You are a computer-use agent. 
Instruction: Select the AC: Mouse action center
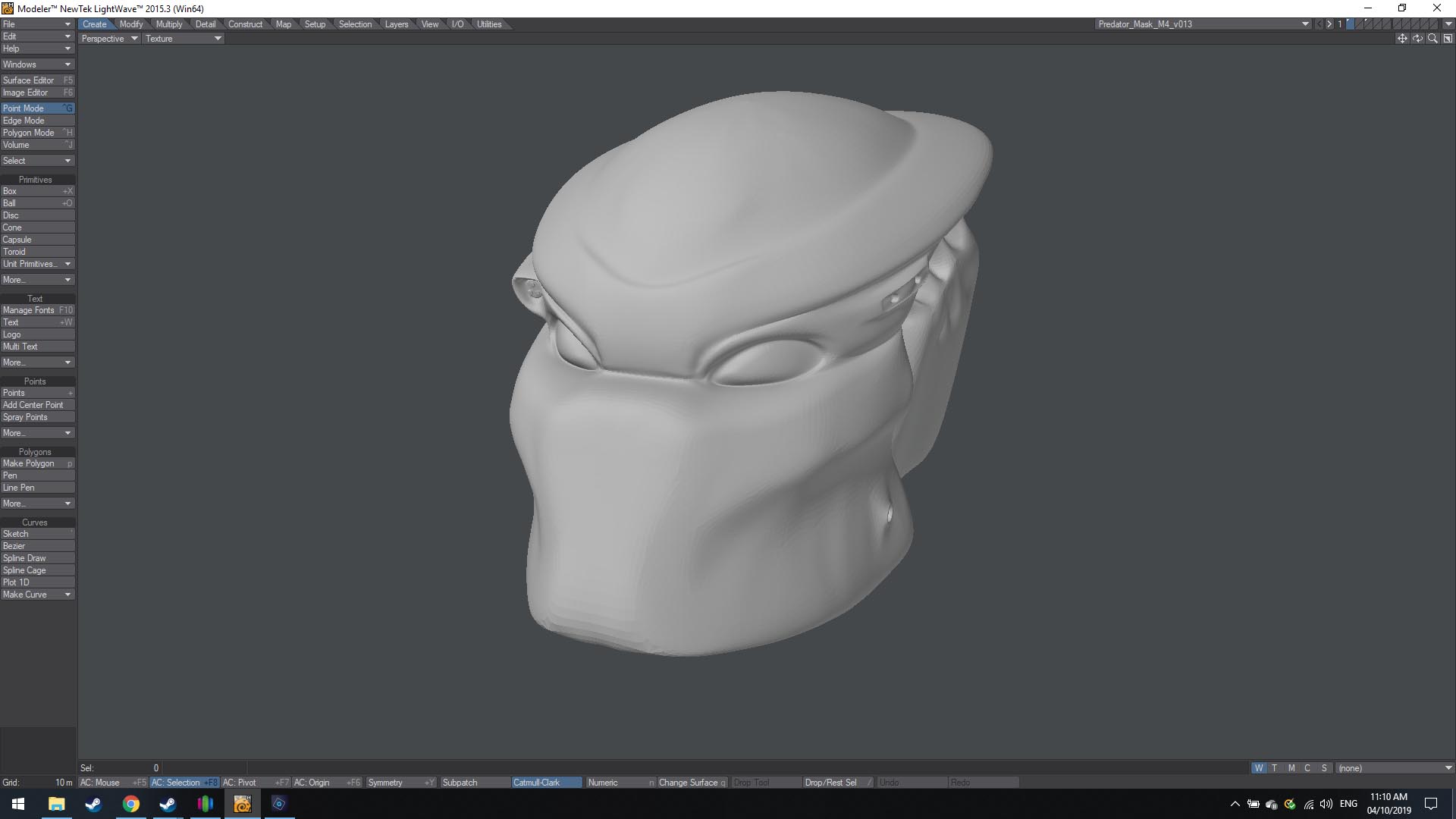click(114, 783)
